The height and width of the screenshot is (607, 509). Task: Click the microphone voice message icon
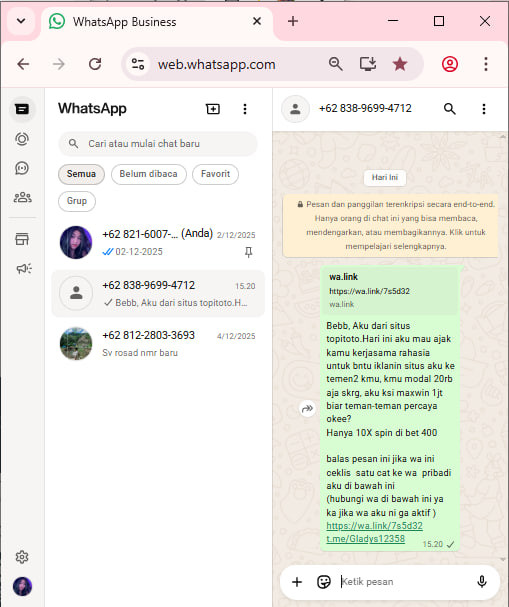(x=482, y=581)
